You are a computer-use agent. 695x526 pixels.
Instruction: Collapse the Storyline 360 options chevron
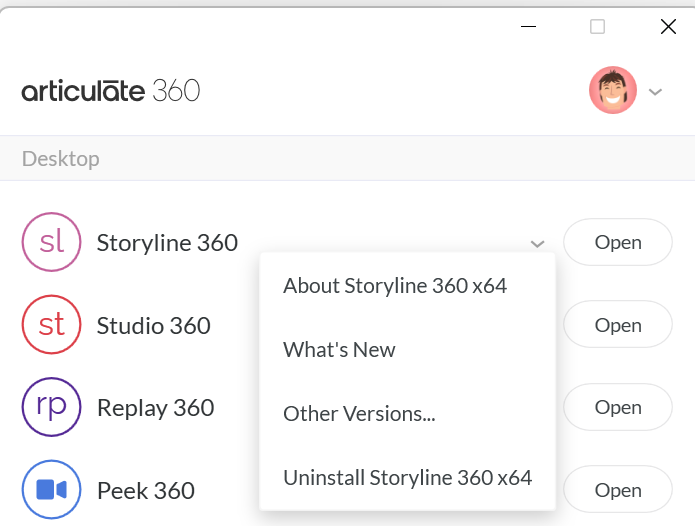point(537,243)
